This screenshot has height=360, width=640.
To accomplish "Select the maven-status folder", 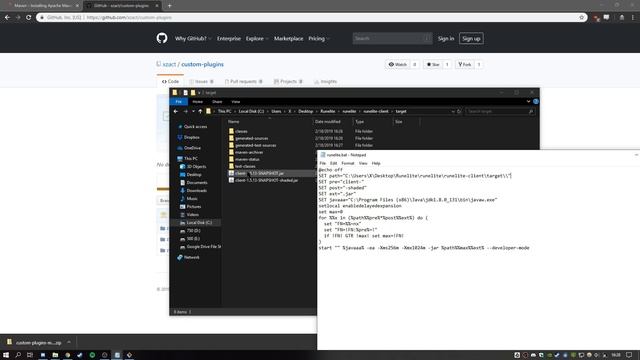I will coord(247,159).
